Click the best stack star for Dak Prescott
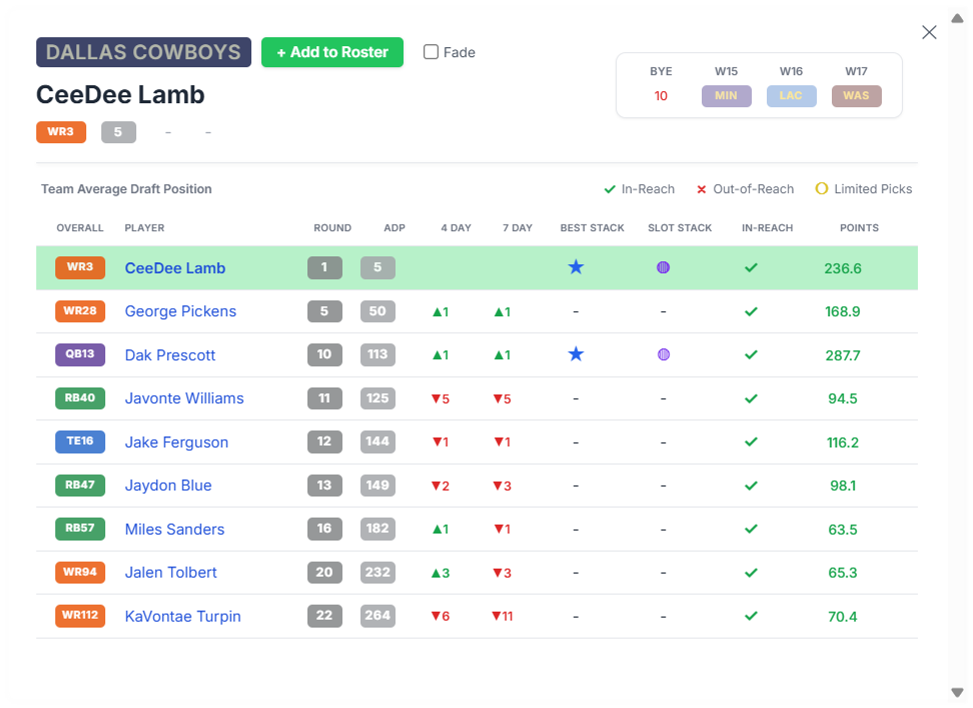The width and height of the screenshot is (973, 708). point(576,354)
